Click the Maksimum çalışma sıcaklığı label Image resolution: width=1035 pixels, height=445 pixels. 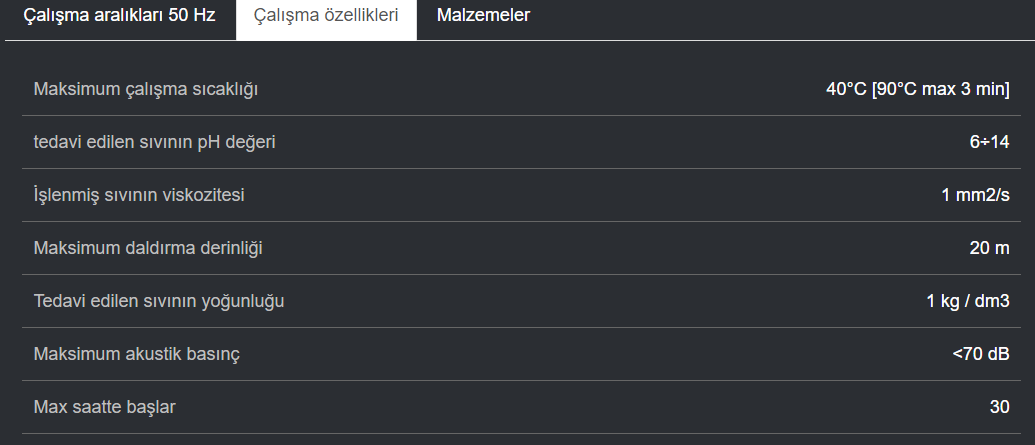[145, 89]
